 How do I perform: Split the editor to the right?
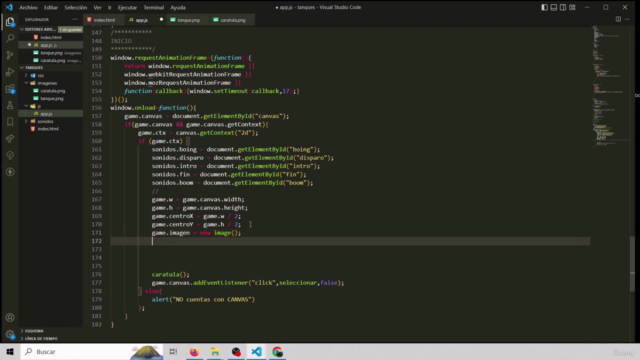618,19
